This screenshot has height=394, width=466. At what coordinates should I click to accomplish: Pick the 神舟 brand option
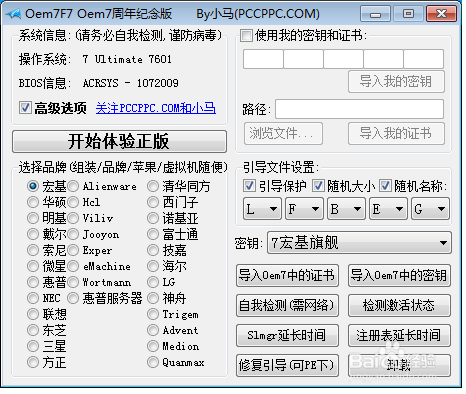153,298
